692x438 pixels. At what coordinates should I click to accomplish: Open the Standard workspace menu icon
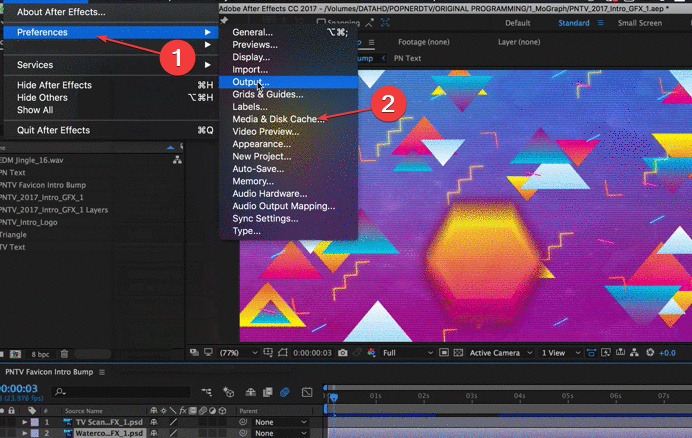pyautogui.click(x=600, y=23)
